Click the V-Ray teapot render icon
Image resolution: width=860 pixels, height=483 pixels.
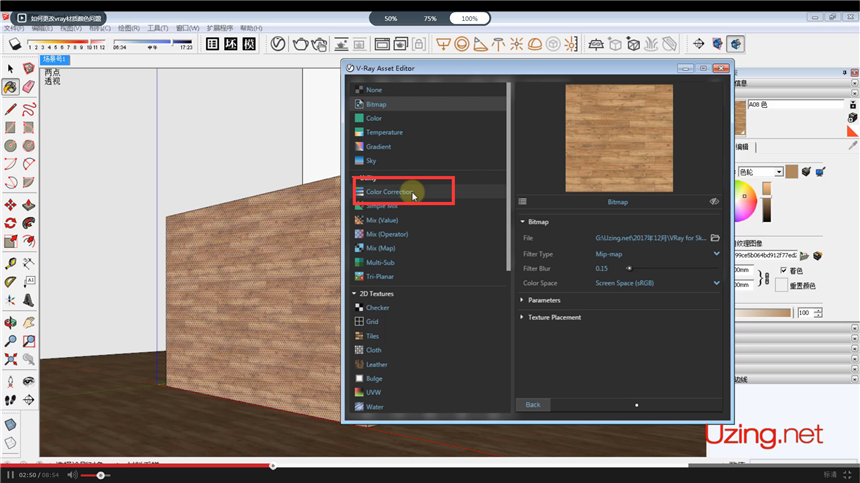click(299, 44)
